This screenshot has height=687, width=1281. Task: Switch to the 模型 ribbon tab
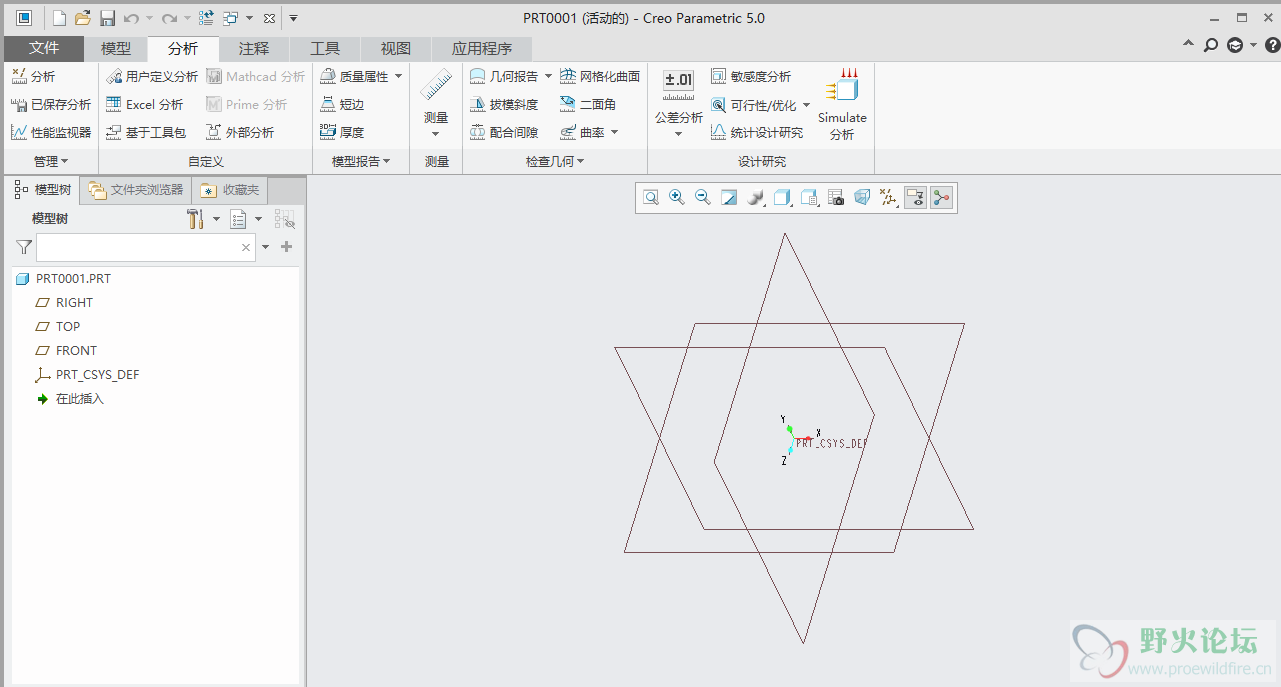(116, 48)
